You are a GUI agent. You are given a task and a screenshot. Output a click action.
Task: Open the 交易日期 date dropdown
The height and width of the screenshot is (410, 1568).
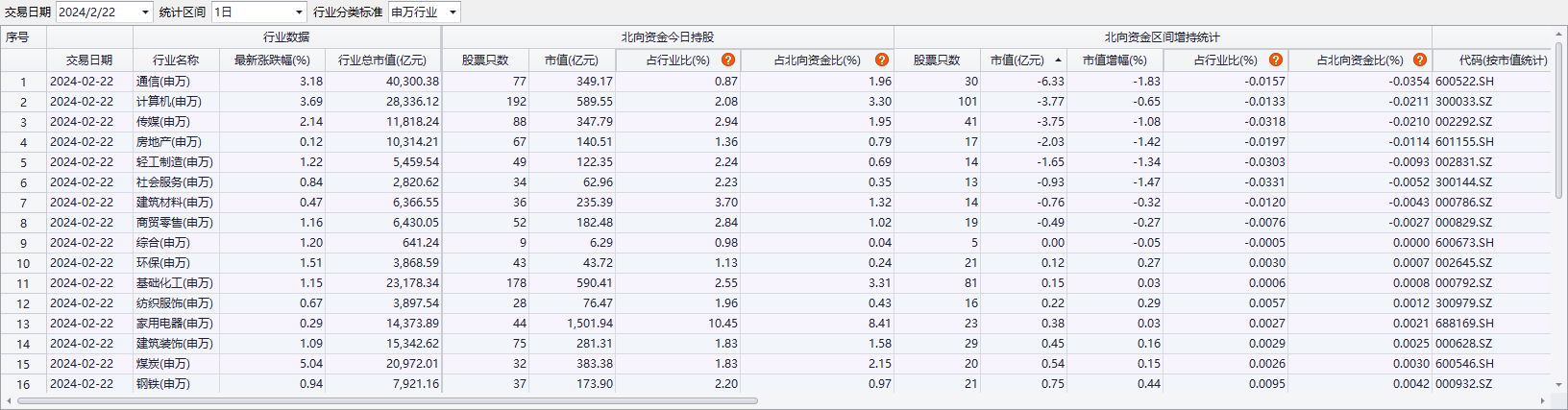click(145, 12)
